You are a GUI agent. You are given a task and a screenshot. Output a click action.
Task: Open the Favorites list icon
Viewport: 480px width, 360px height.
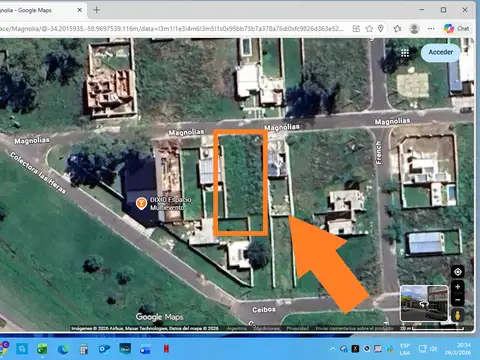[397, 29]
